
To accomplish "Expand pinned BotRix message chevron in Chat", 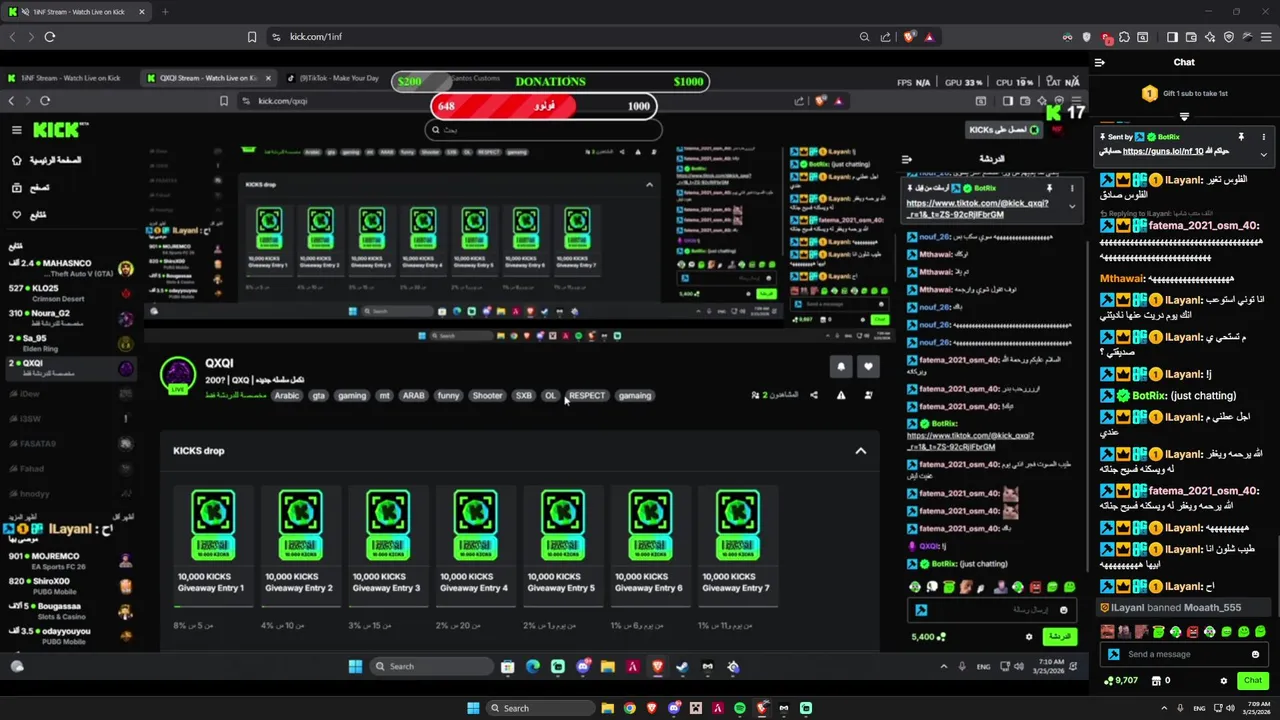I will 1264,154.
